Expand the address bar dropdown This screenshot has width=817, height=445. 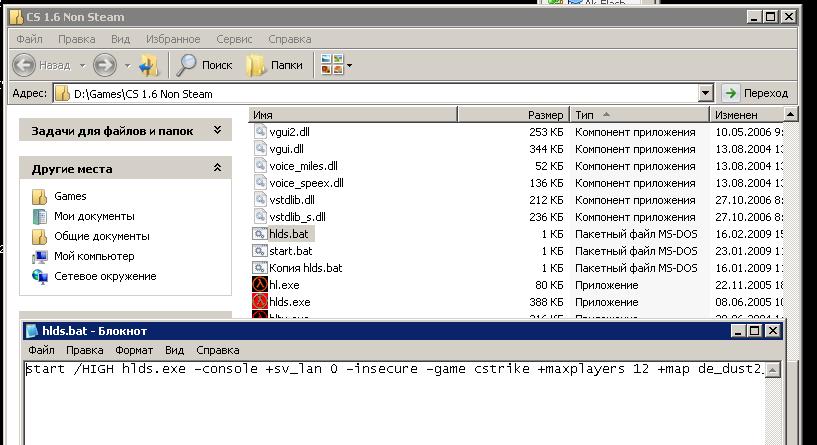pyautogui.click(x=705, y=93)
